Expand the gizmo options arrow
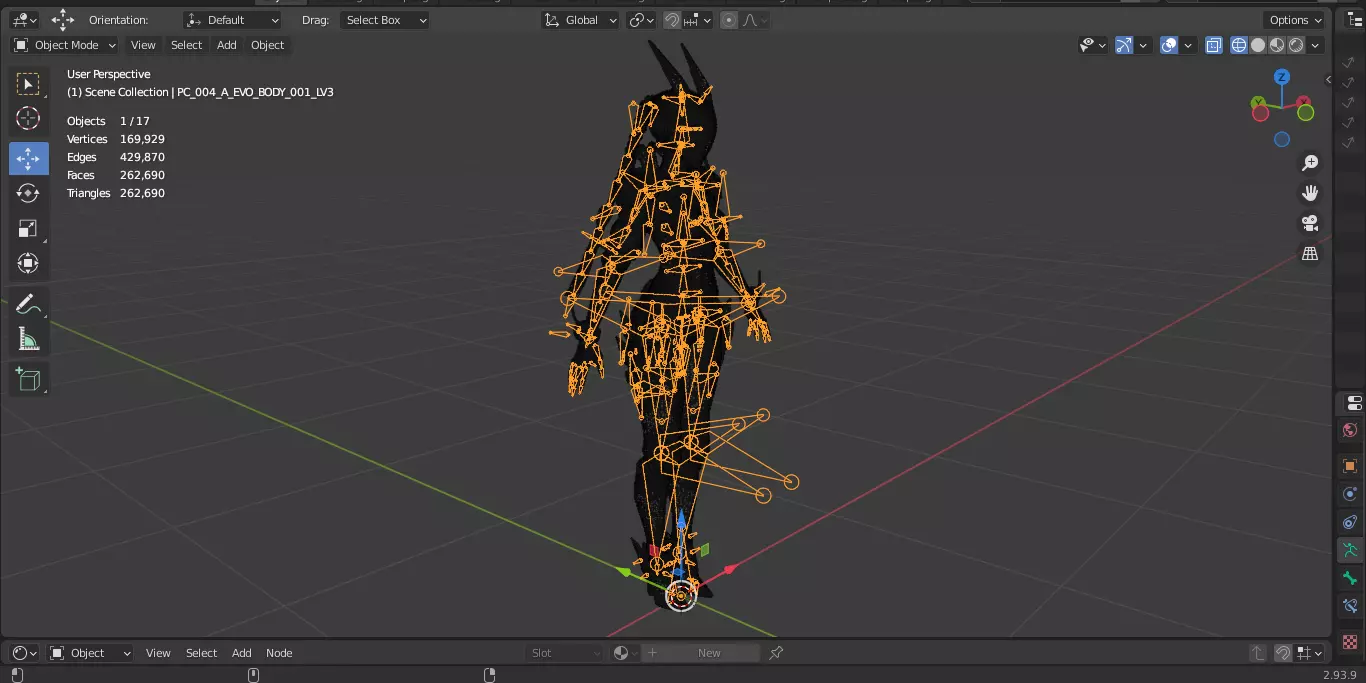Viewport: 1366px width, 683px height. pos(1143,45)
